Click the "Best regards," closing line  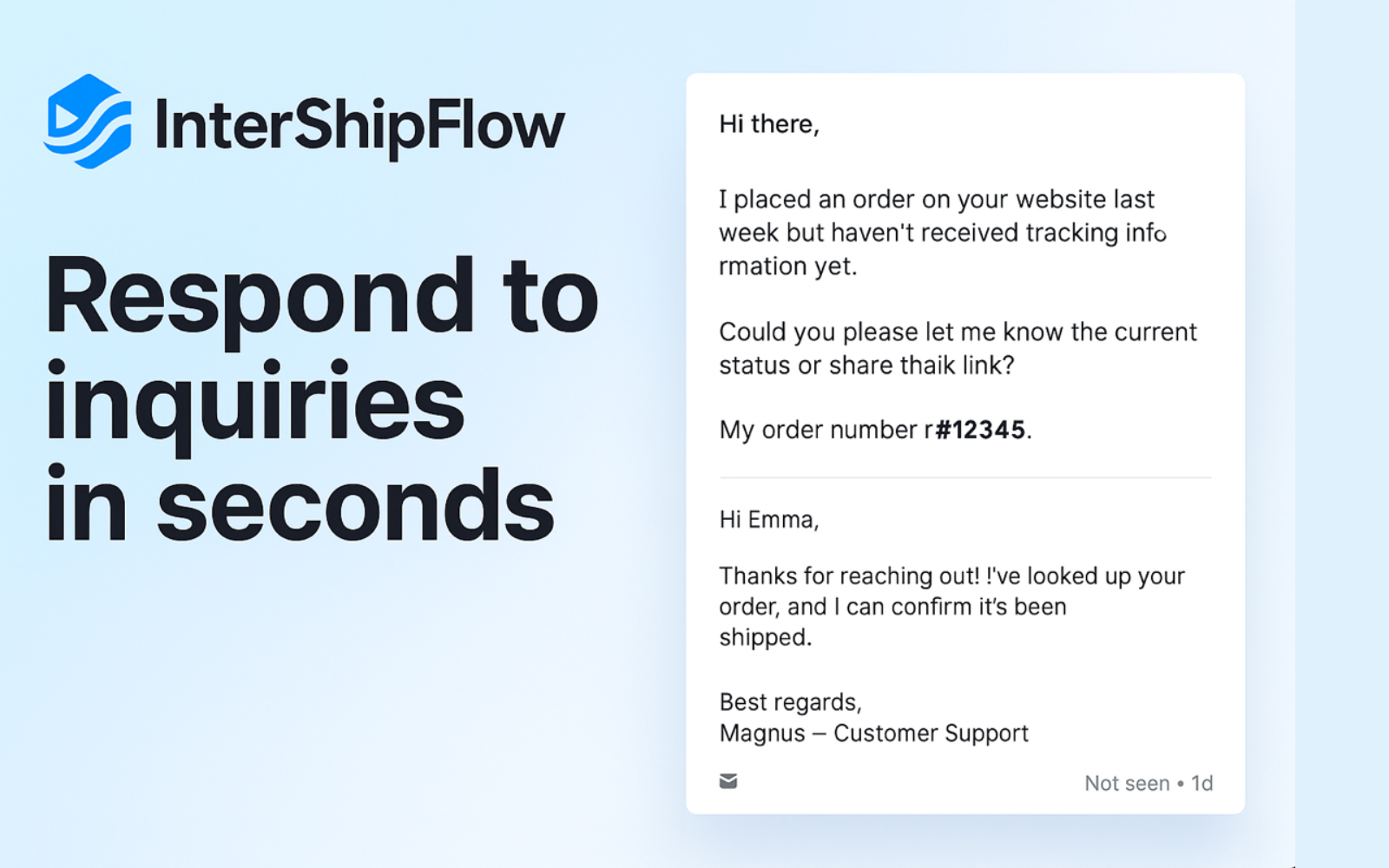pos(790,701)
